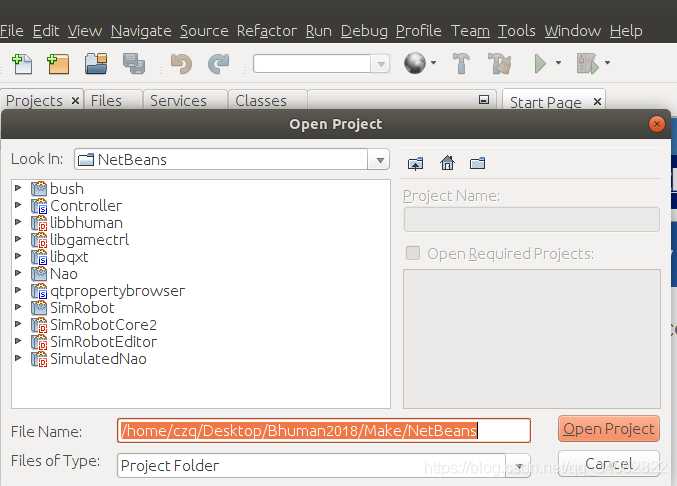Click the Build Project hammer icon

coord(461,63)
